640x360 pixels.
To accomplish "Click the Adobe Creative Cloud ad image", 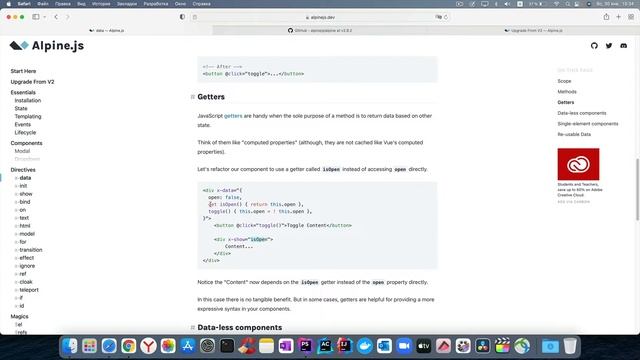I will [578, 164].
